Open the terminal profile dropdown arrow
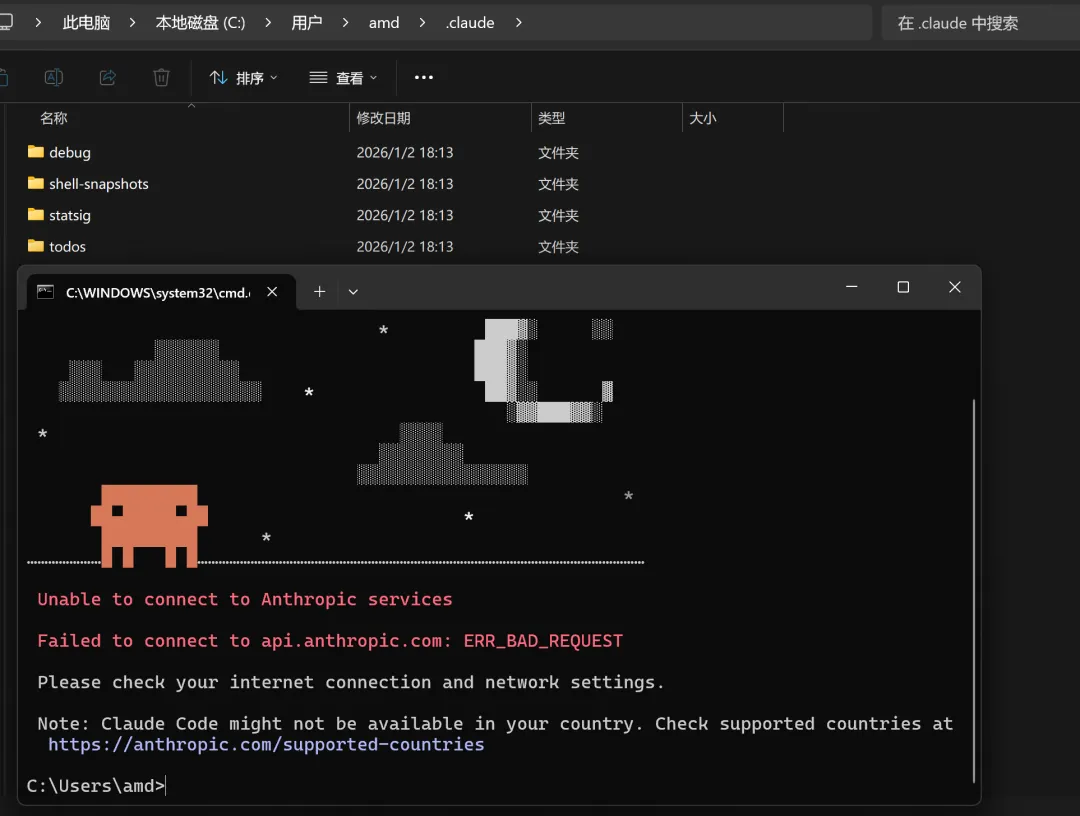 point(353,292)
